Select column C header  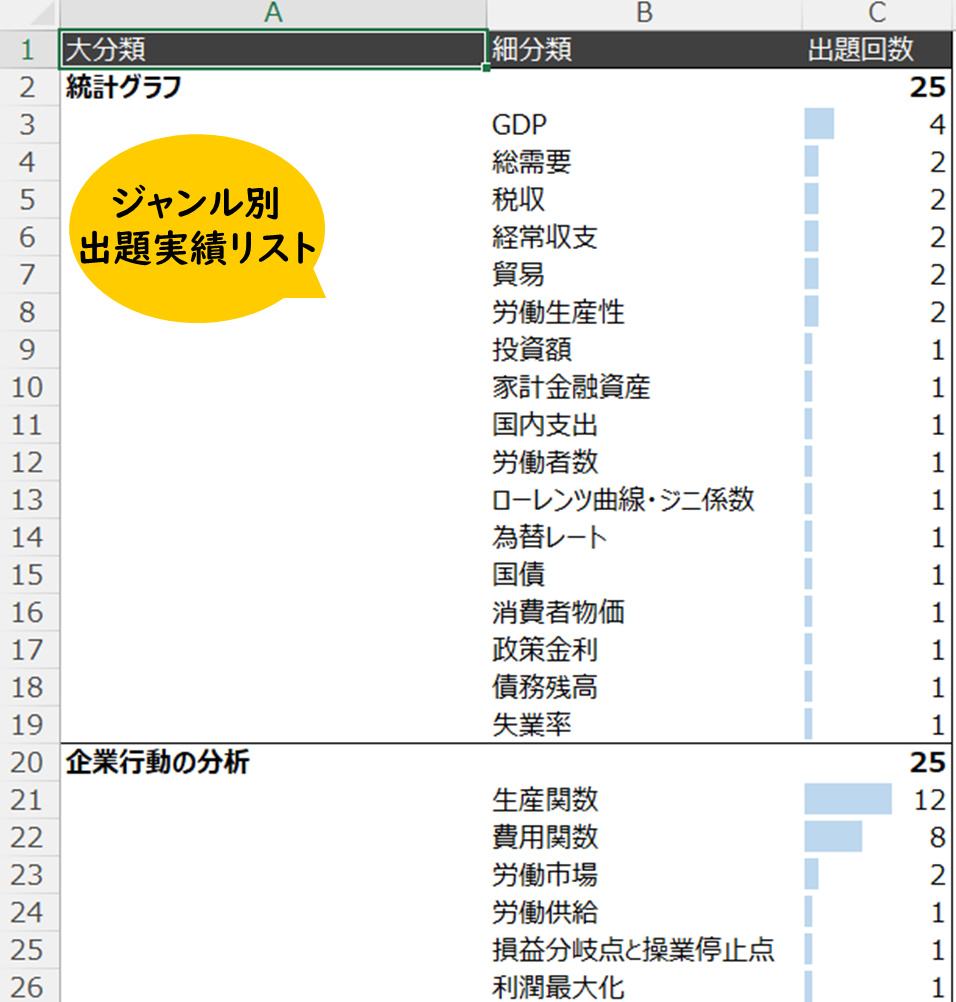tap(877, 12)
